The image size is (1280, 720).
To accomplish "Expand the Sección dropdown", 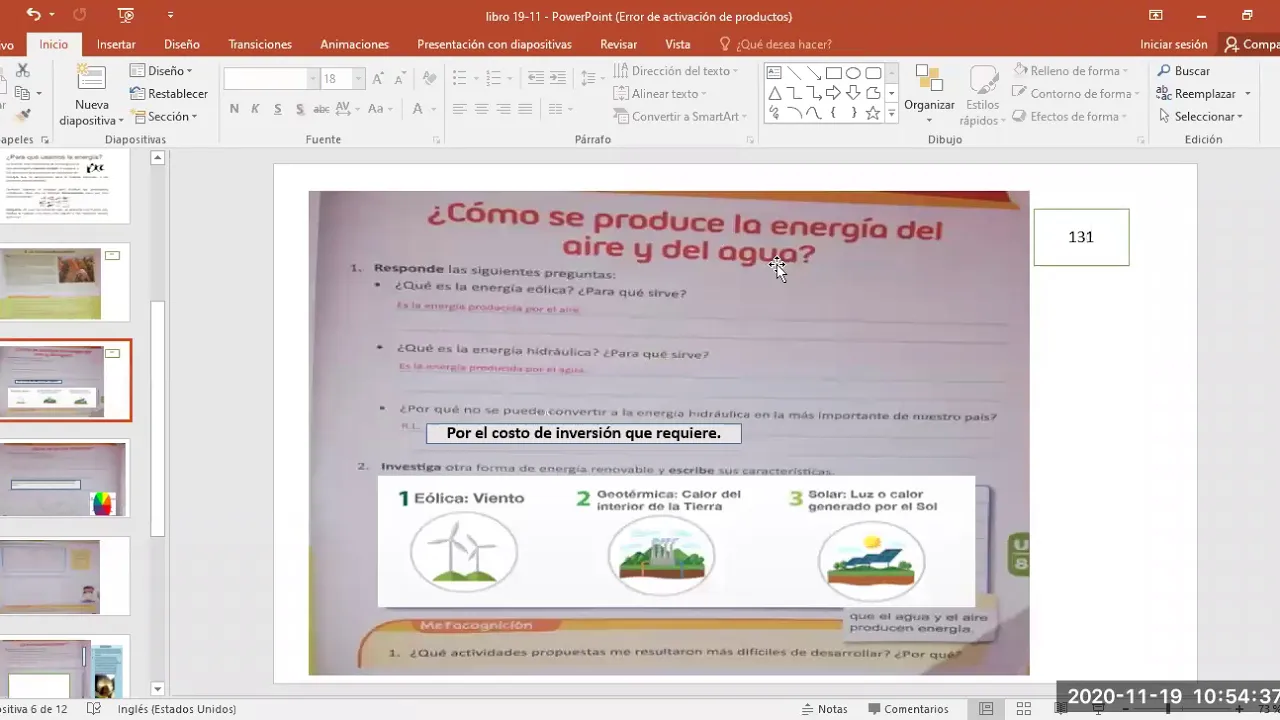I will [x=164, y=116].
